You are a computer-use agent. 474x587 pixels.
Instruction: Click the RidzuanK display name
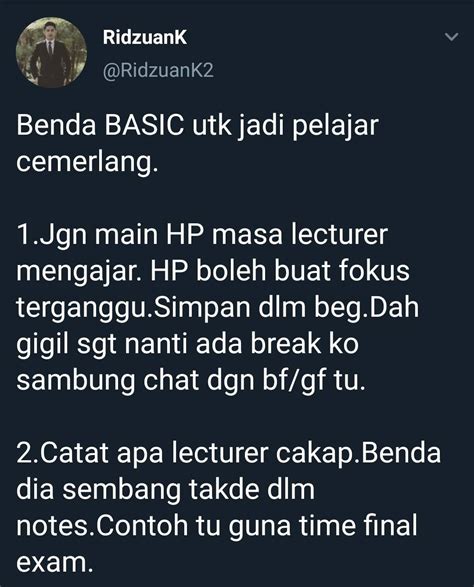point(145,37)
